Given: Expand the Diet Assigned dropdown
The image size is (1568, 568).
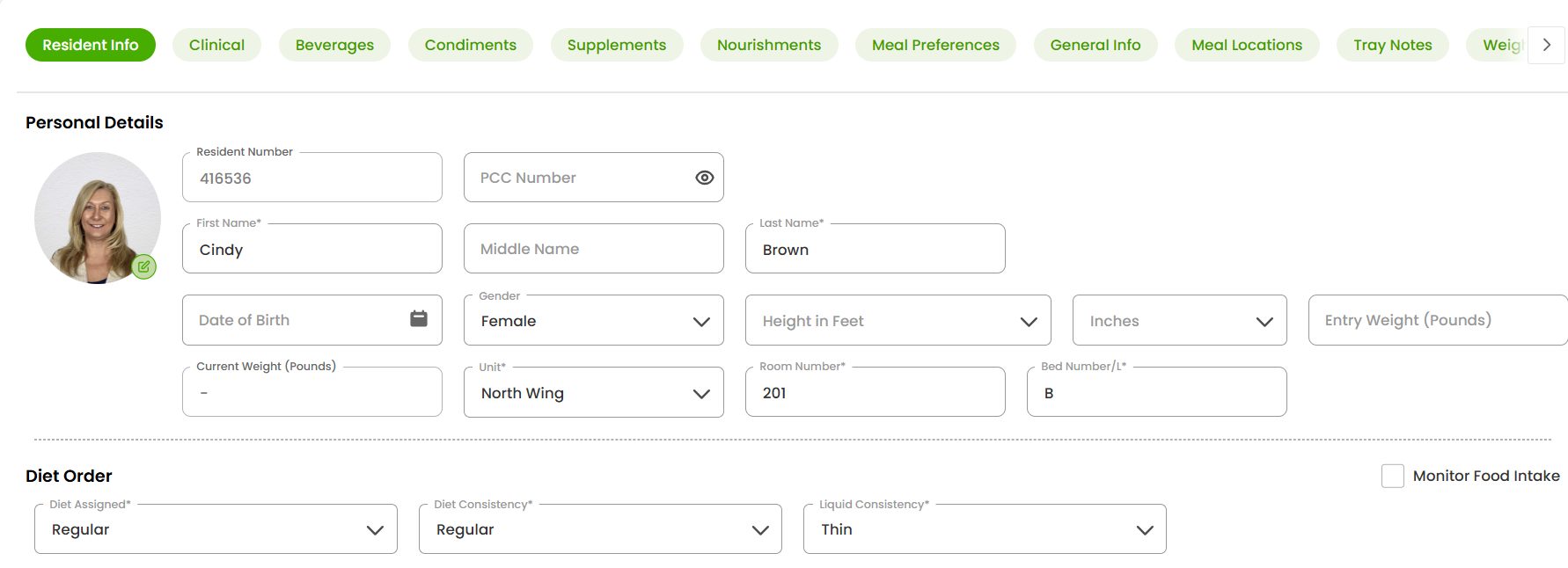Looking at the screenshot, I should (x=216, y=529).
